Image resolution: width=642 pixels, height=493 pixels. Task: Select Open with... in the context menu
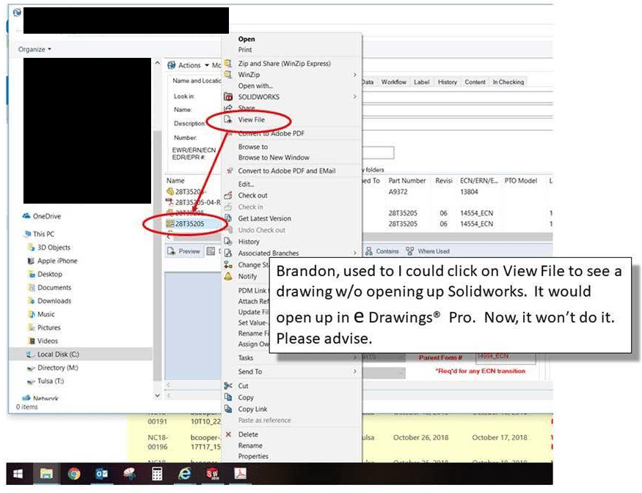tap(255, 86)
